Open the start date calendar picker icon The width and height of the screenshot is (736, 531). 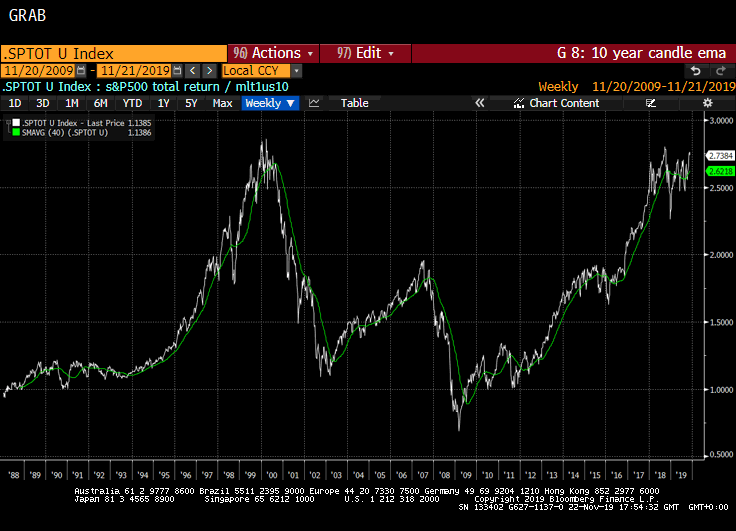coord(81,71)
